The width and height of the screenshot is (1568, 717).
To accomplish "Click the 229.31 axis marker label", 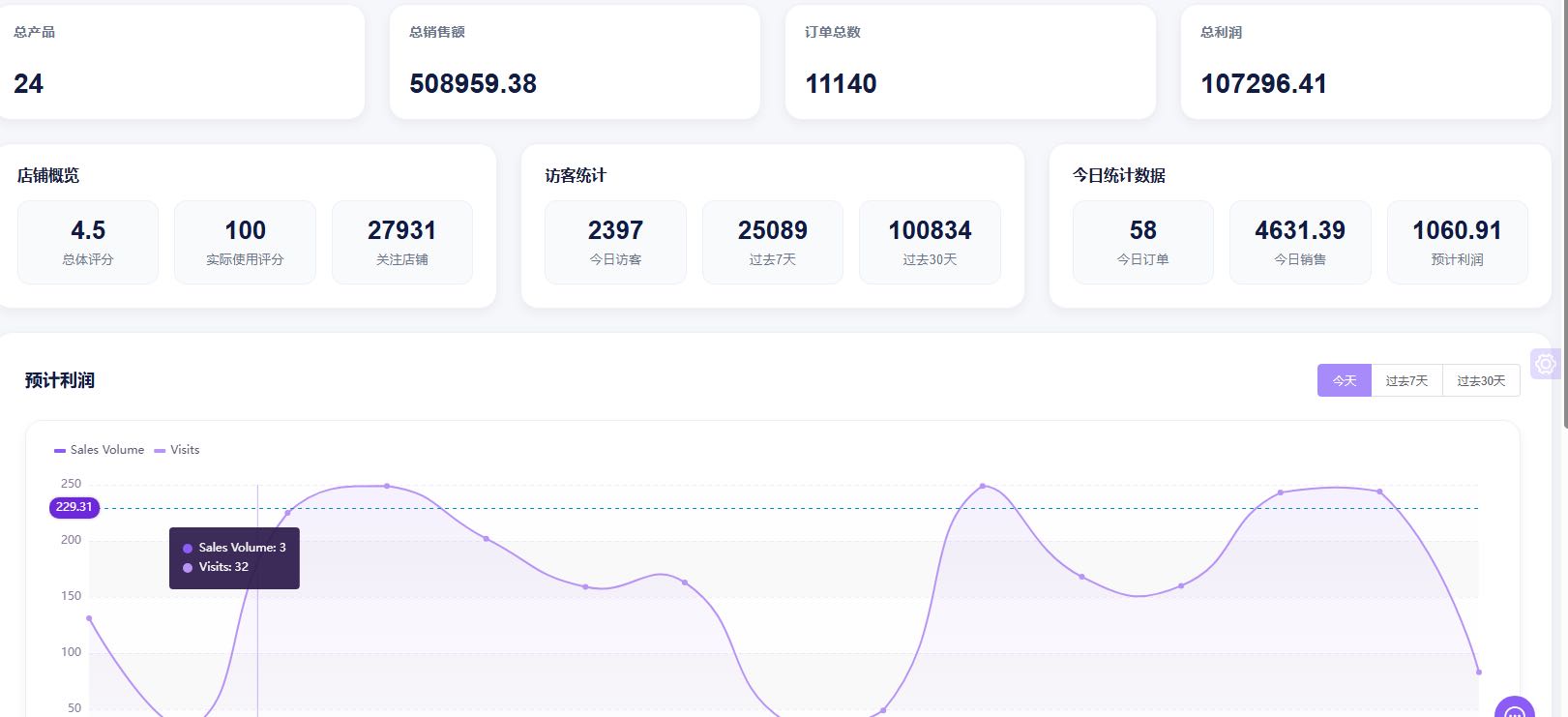I will click(74, 507).
